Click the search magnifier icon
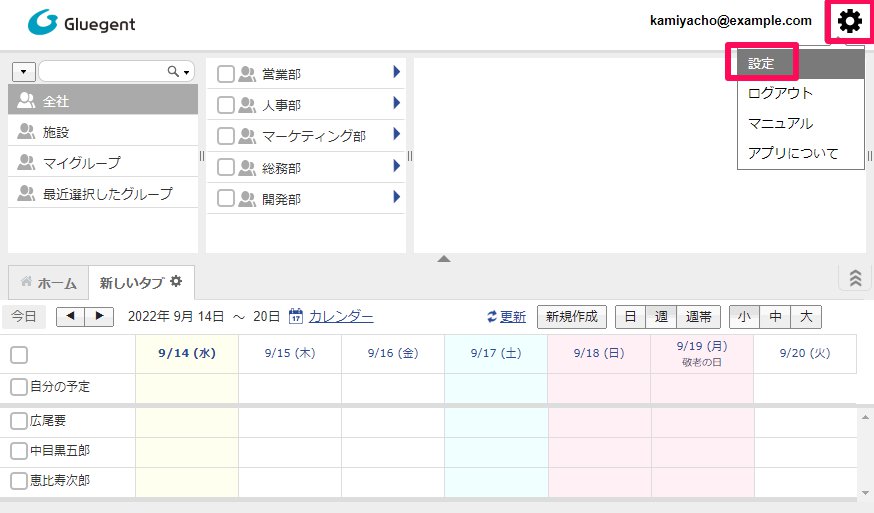This screenshot has width=874, height=513. [x=173, y=71]
